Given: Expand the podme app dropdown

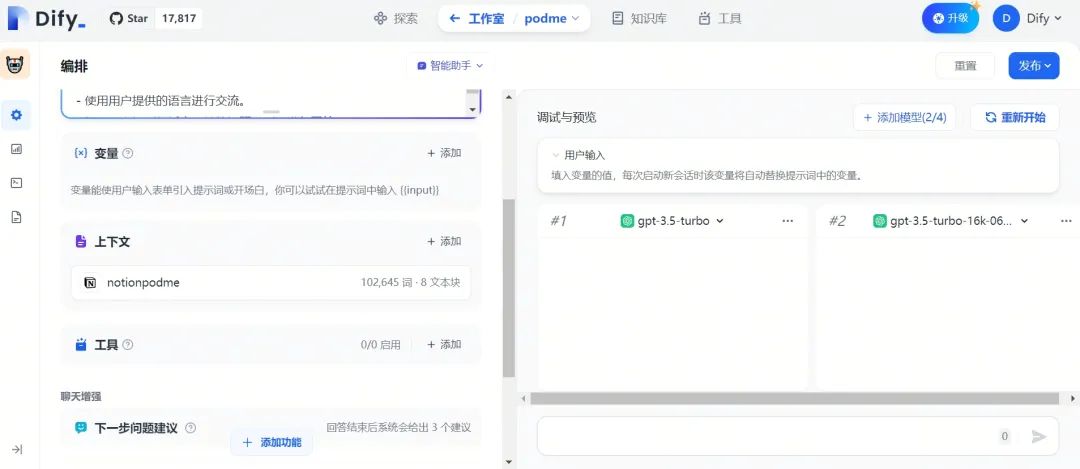Looking at the screenshot, I should [551, 19].
